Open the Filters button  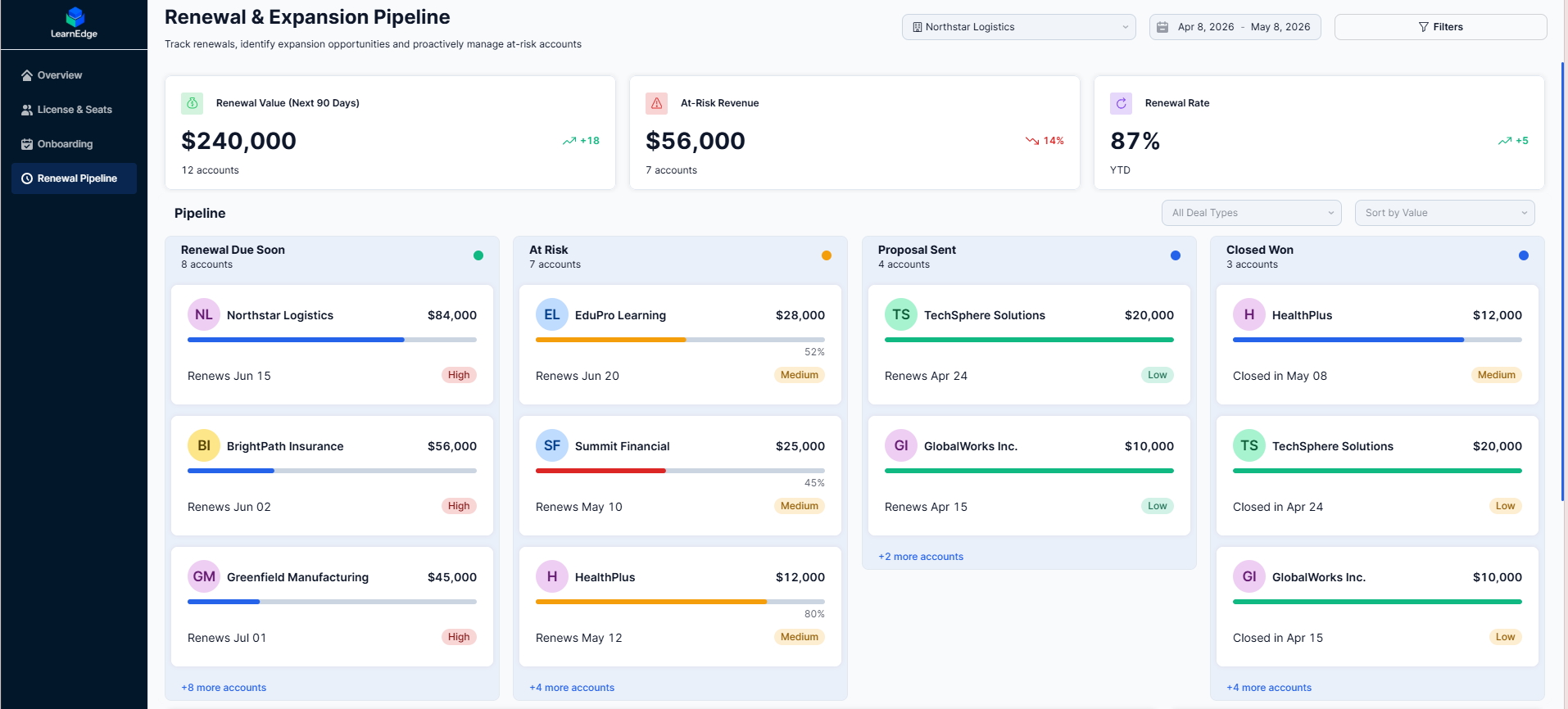[1440, 27]
